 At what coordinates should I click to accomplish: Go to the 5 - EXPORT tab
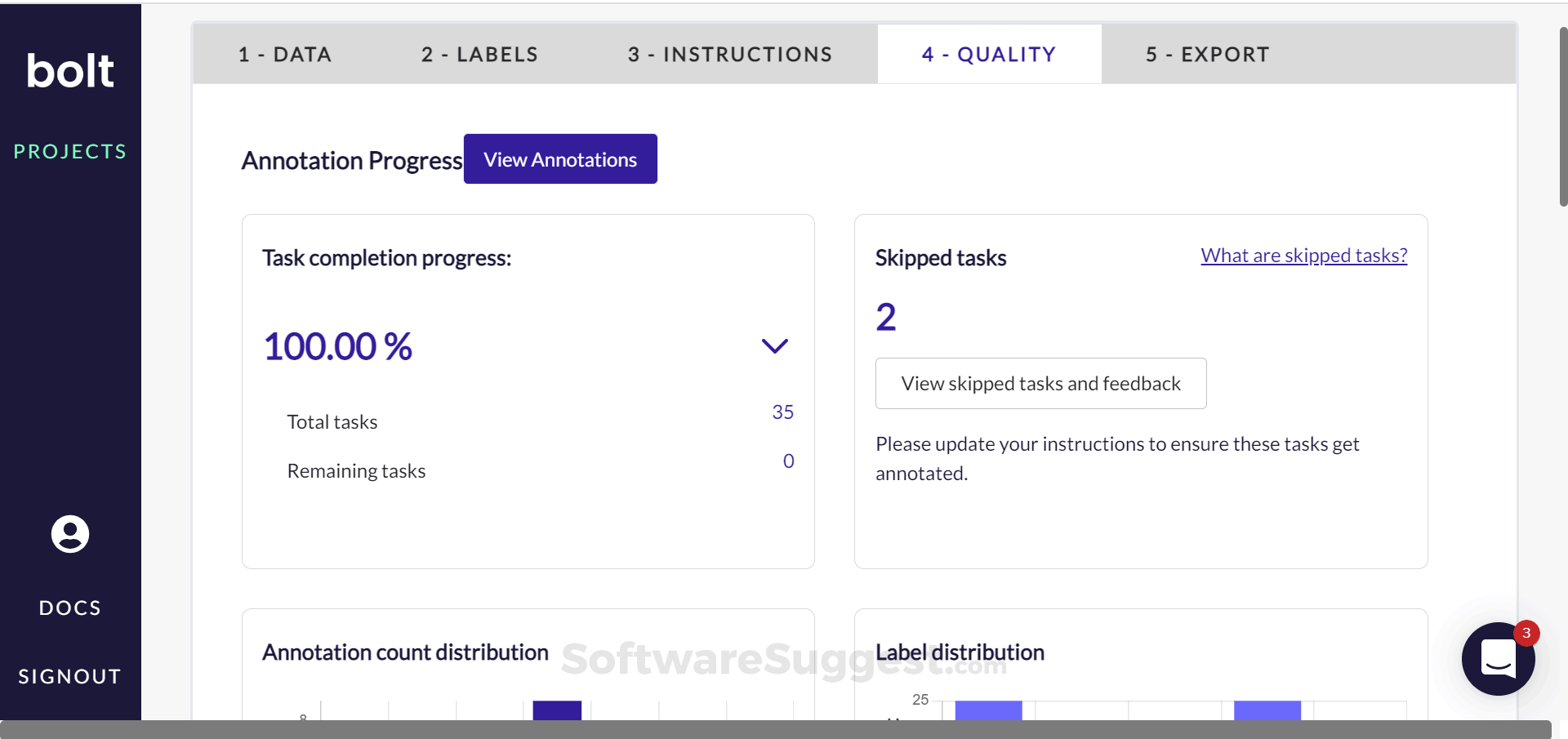tap(1207, 55)
